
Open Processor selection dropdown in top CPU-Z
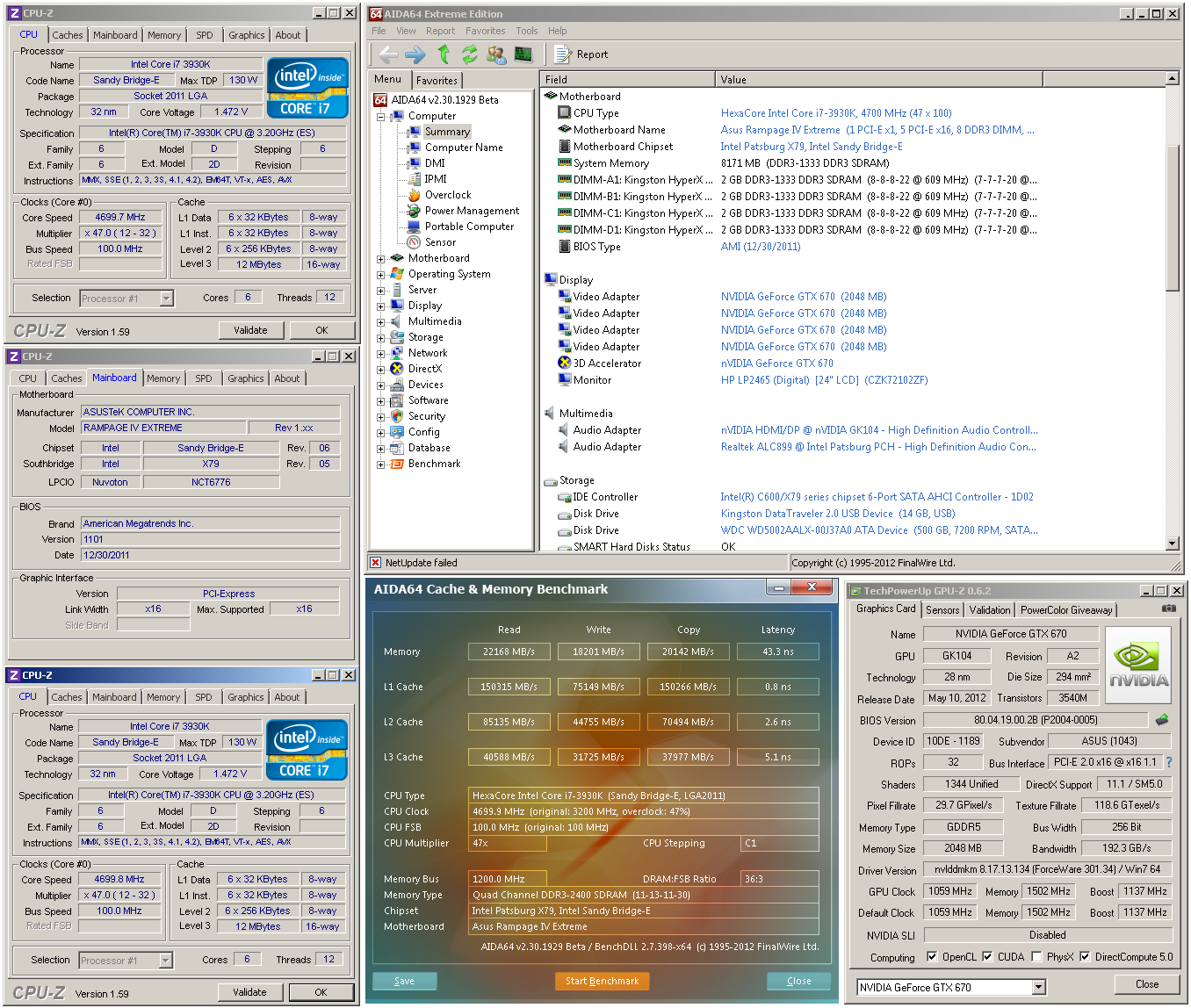tap(166, 299)
